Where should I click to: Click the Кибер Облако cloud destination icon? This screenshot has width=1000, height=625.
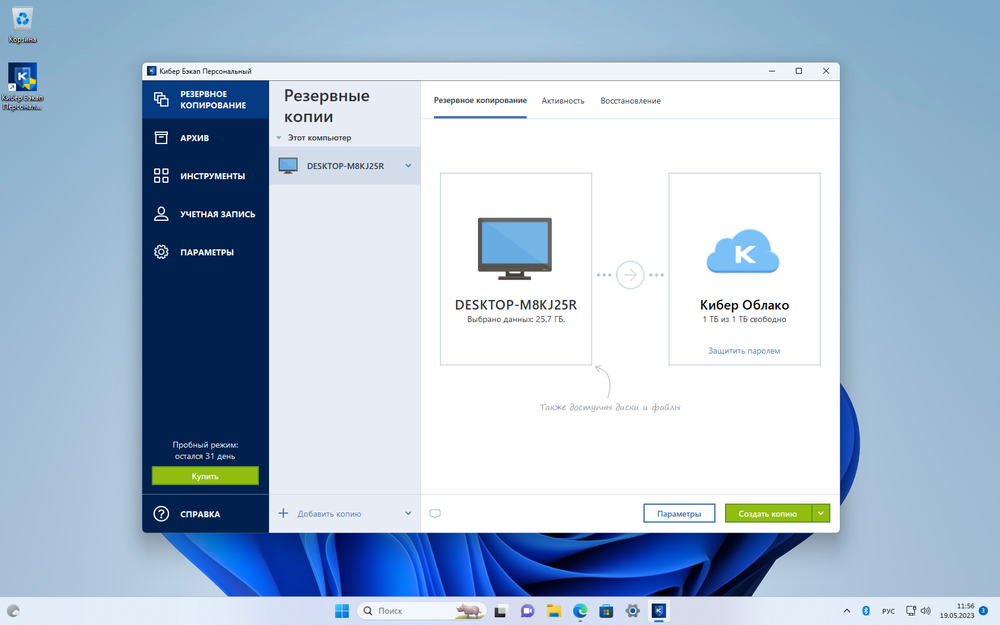click(x=743, y=251)
